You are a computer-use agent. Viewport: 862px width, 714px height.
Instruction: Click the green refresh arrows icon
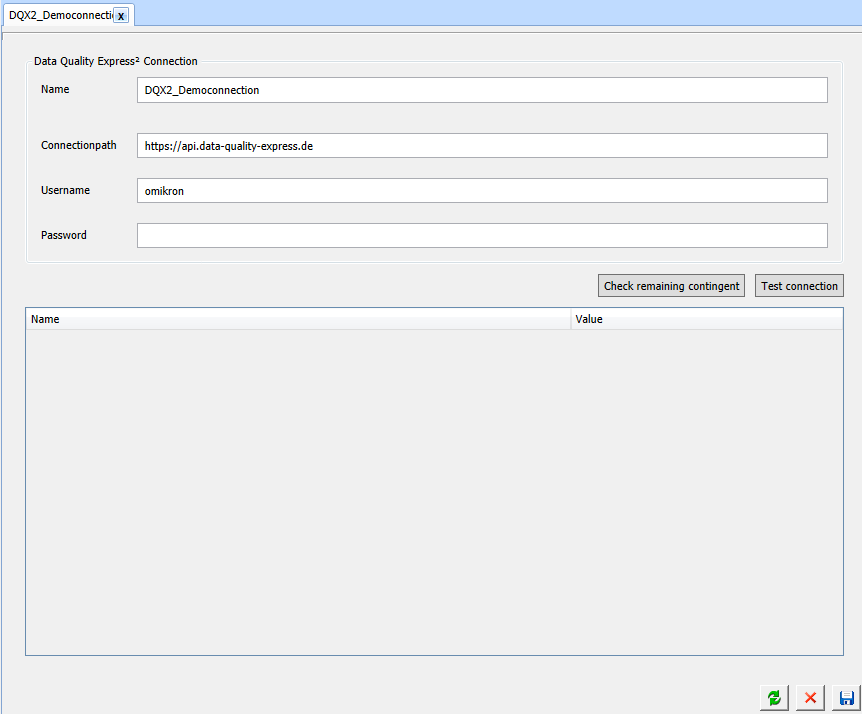point(774,698)
